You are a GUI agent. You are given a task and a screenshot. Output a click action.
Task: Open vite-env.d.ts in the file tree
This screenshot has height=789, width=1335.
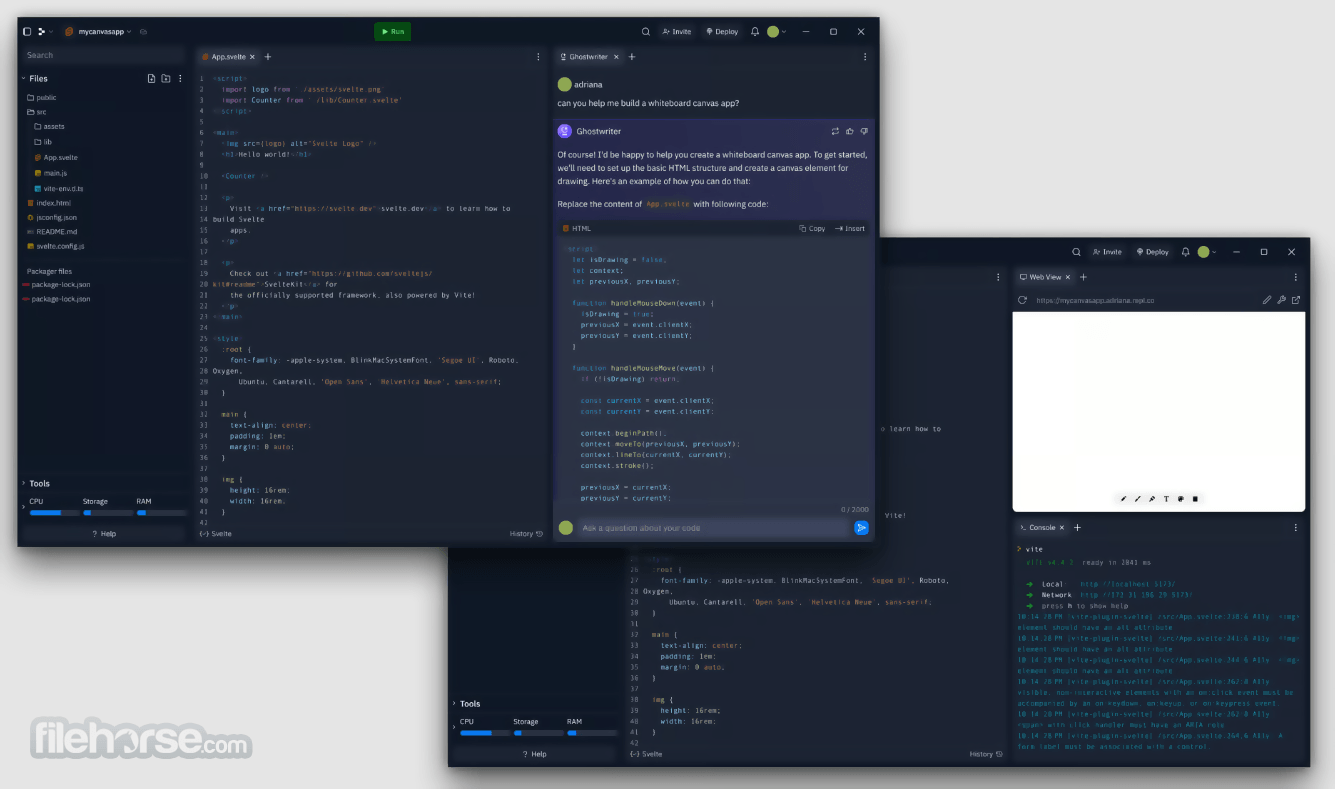[58, 188]
